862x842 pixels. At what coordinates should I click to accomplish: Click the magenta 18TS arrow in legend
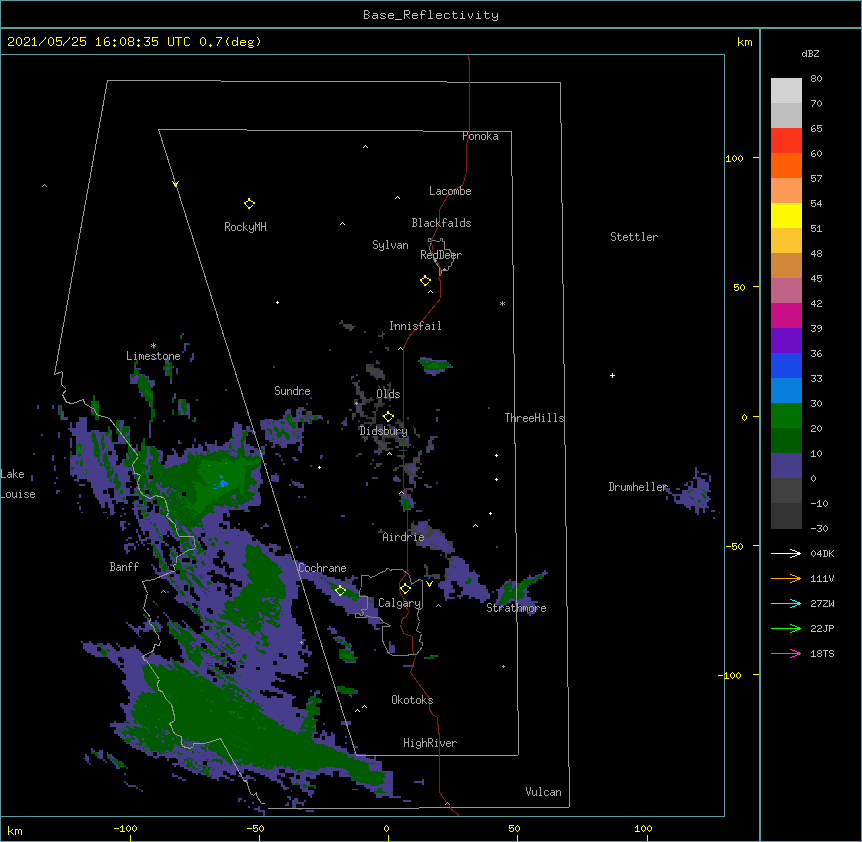point(786,653)
